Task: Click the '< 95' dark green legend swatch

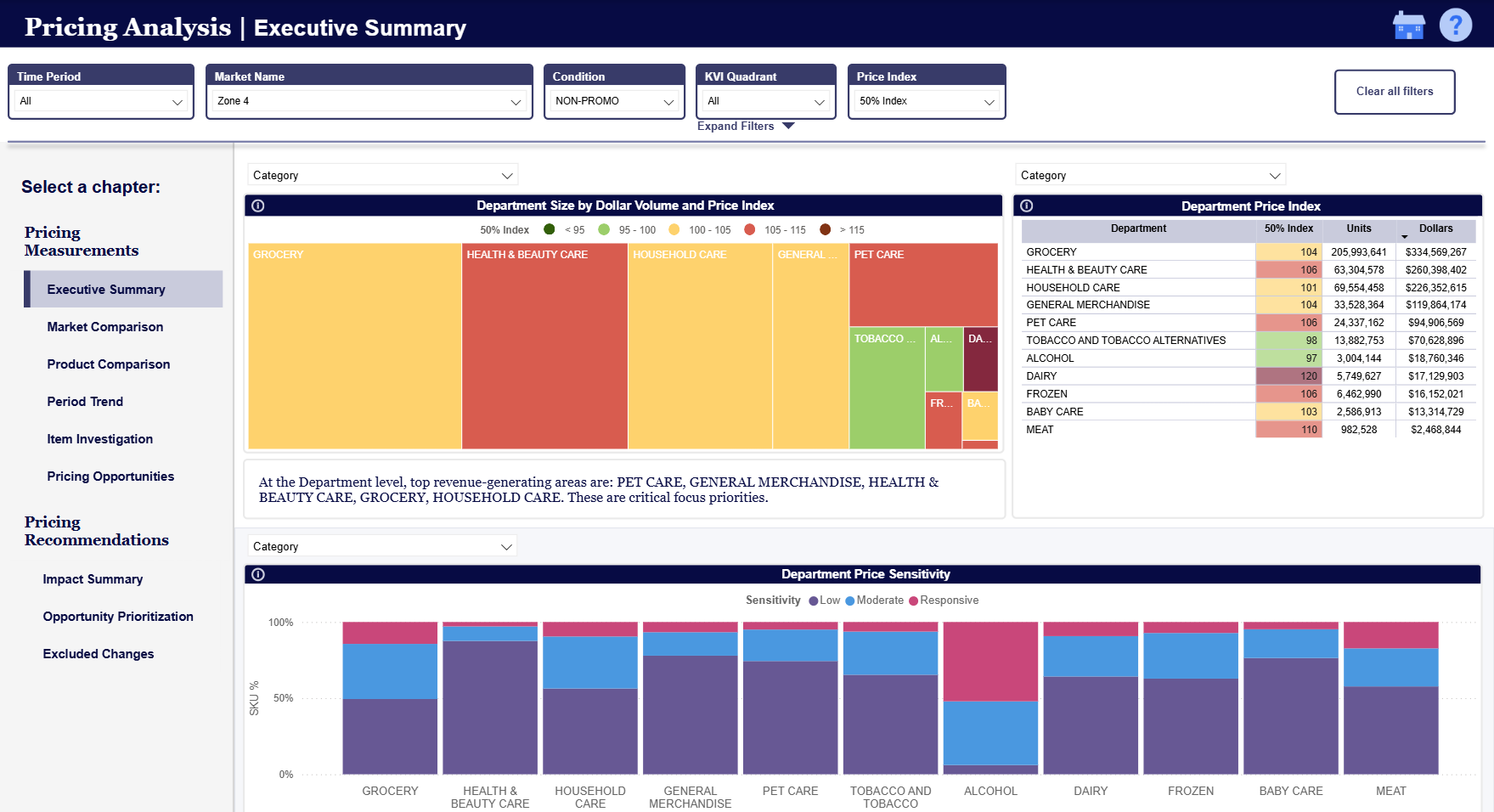Action: point(550,229)
